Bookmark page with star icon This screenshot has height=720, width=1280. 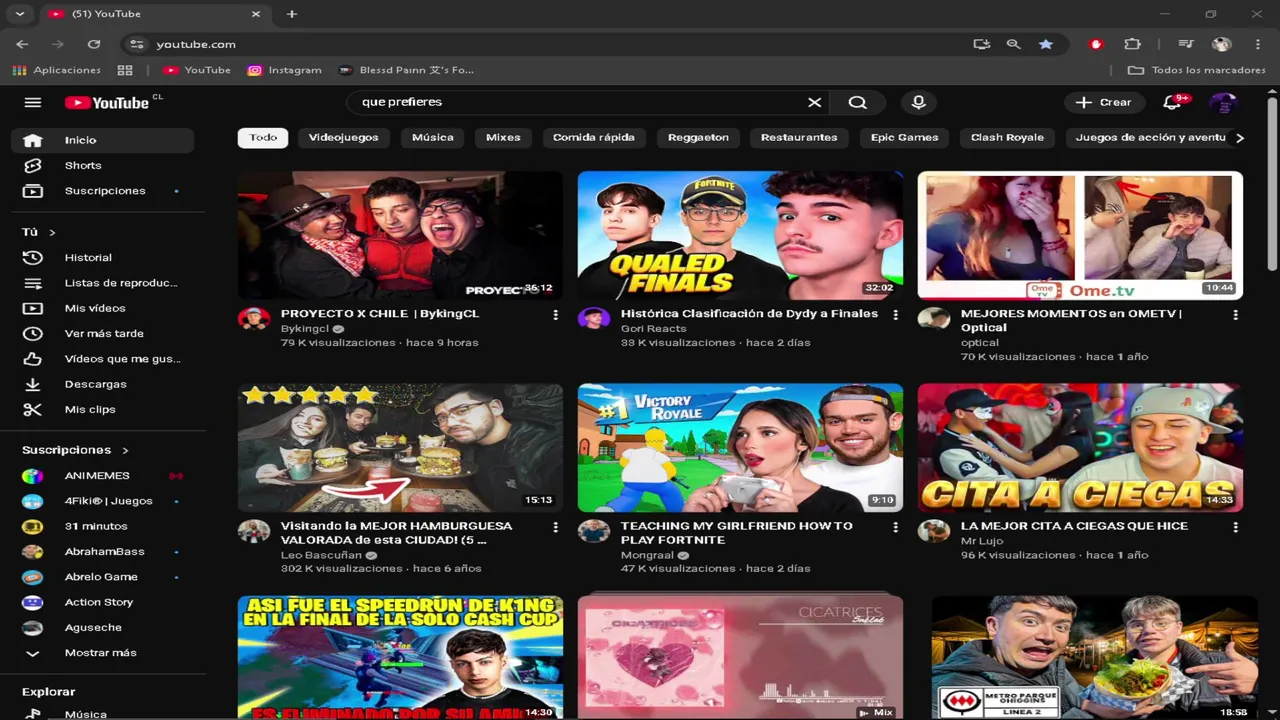click(1046, 44)
